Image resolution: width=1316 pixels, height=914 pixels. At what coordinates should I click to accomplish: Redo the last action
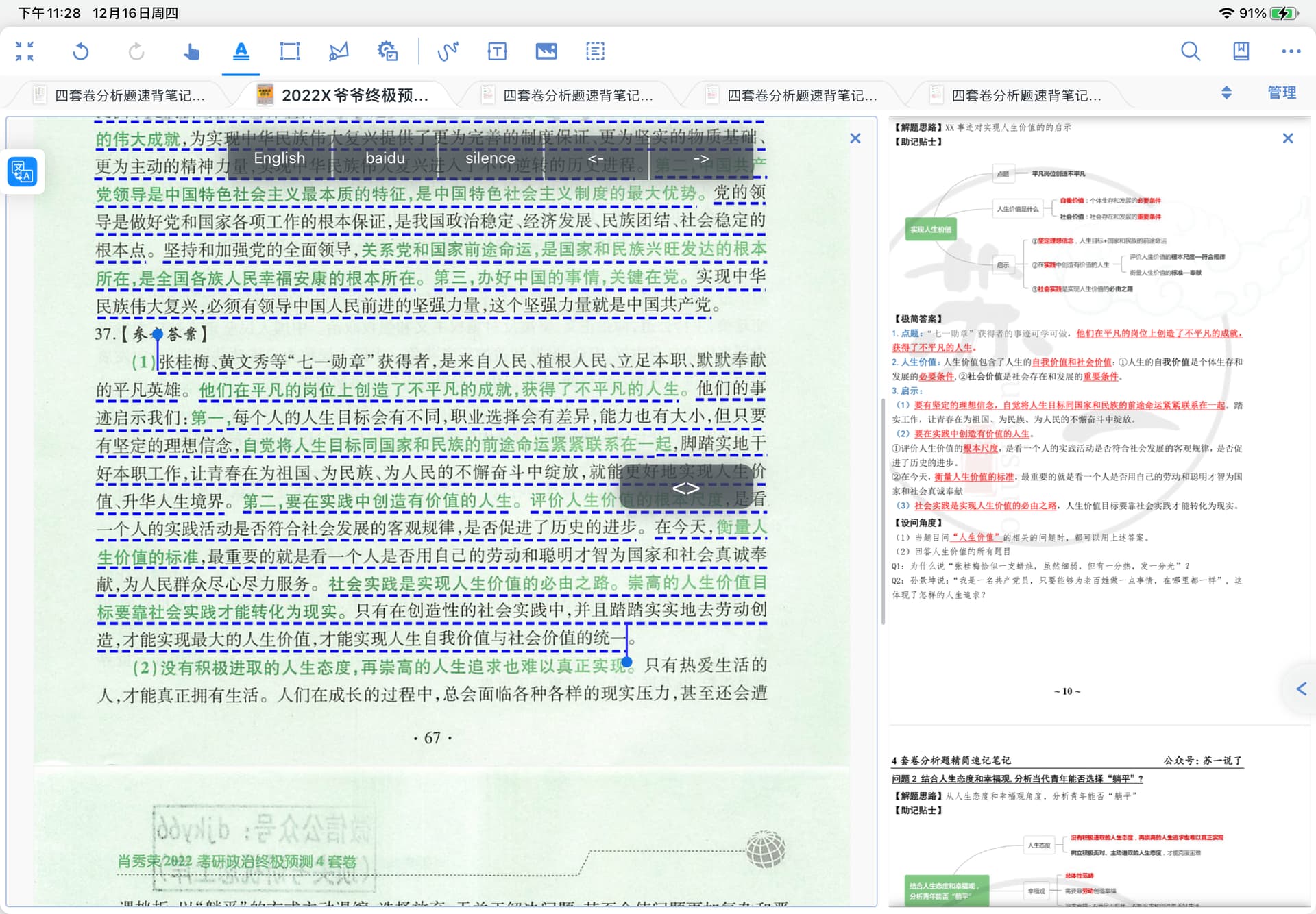click(136, 51)
